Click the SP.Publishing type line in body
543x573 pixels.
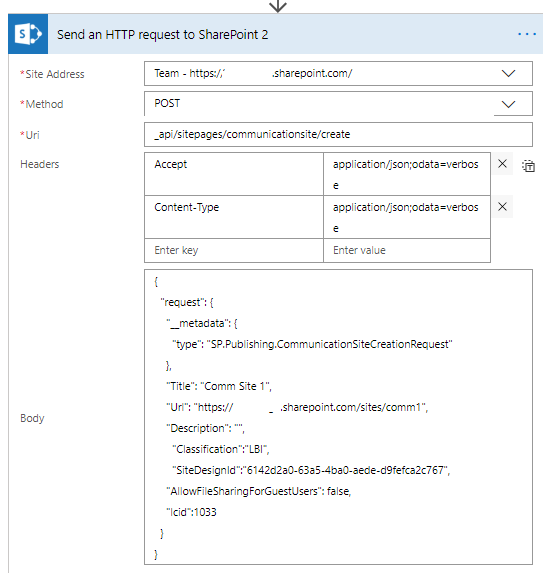[x=312, y=344]
